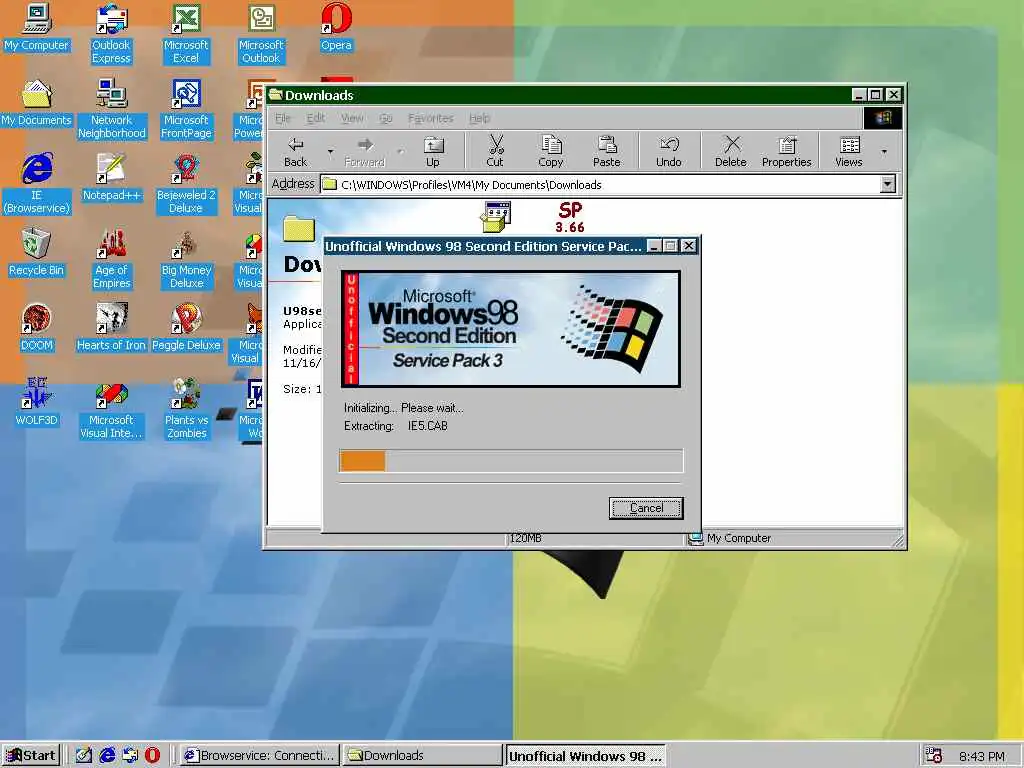The height and width of the screenshot is (768, 1024).
Task: Open the Edit menu in Downloads window
Action: click(316, 118)
